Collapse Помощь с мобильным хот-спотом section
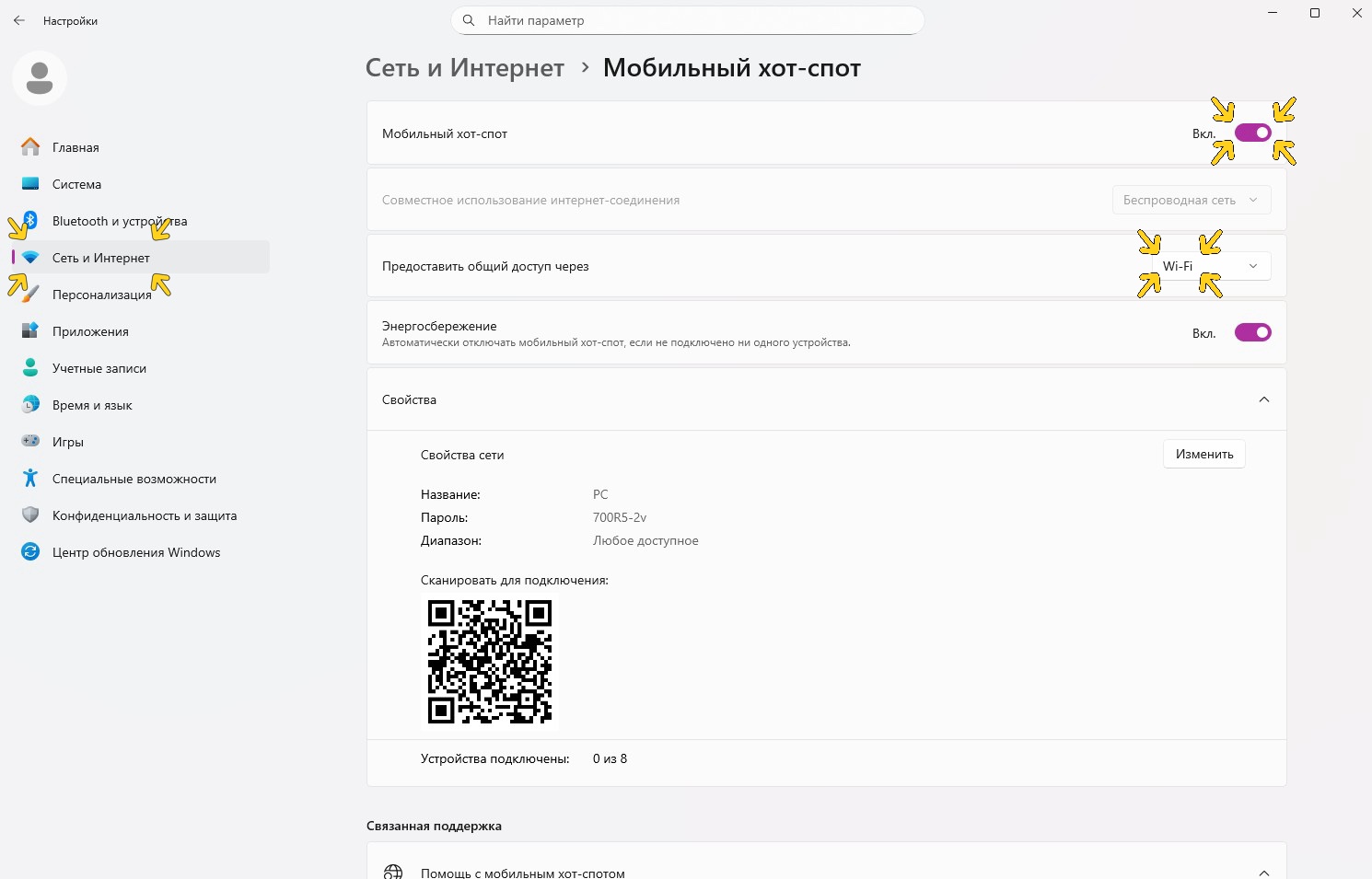The image size is (1372, 879). pos(1263,873)
